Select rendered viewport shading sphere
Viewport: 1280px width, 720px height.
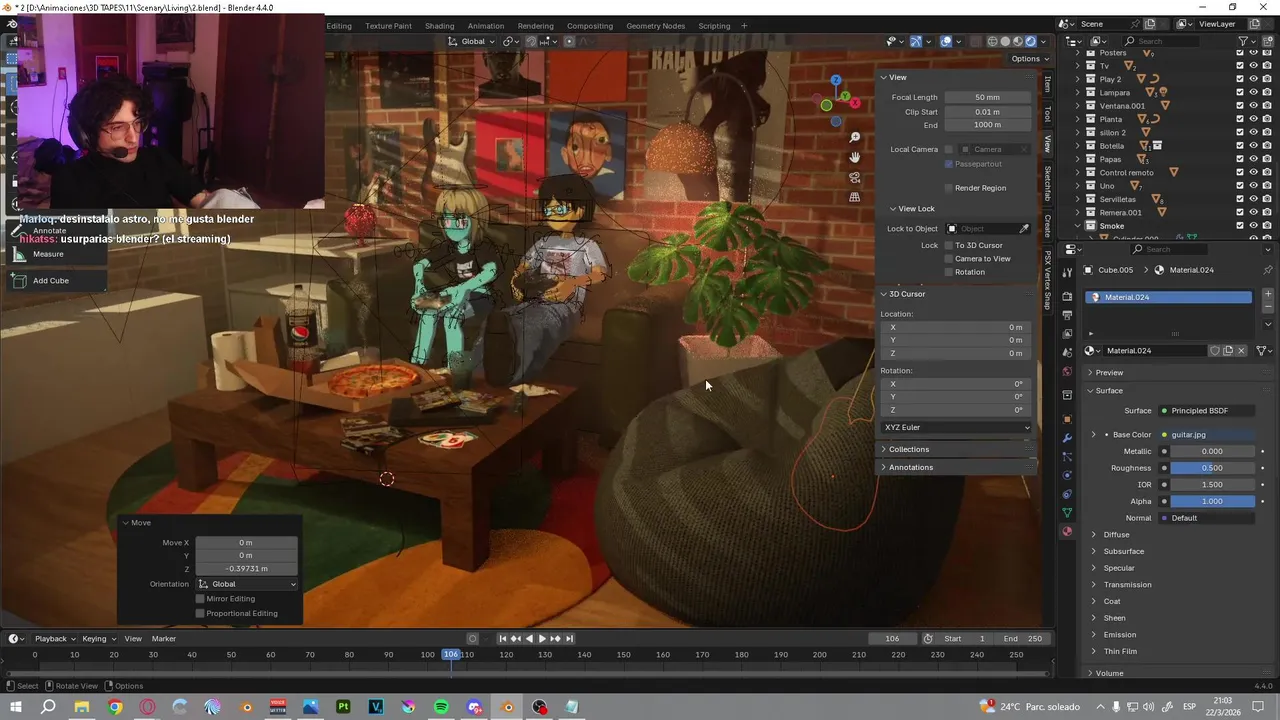[x=1030, y=41]
